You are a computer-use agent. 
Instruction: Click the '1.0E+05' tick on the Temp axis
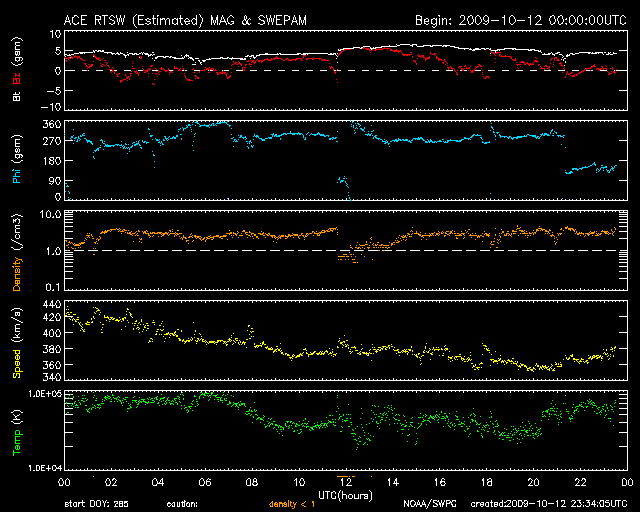(44, 394)
